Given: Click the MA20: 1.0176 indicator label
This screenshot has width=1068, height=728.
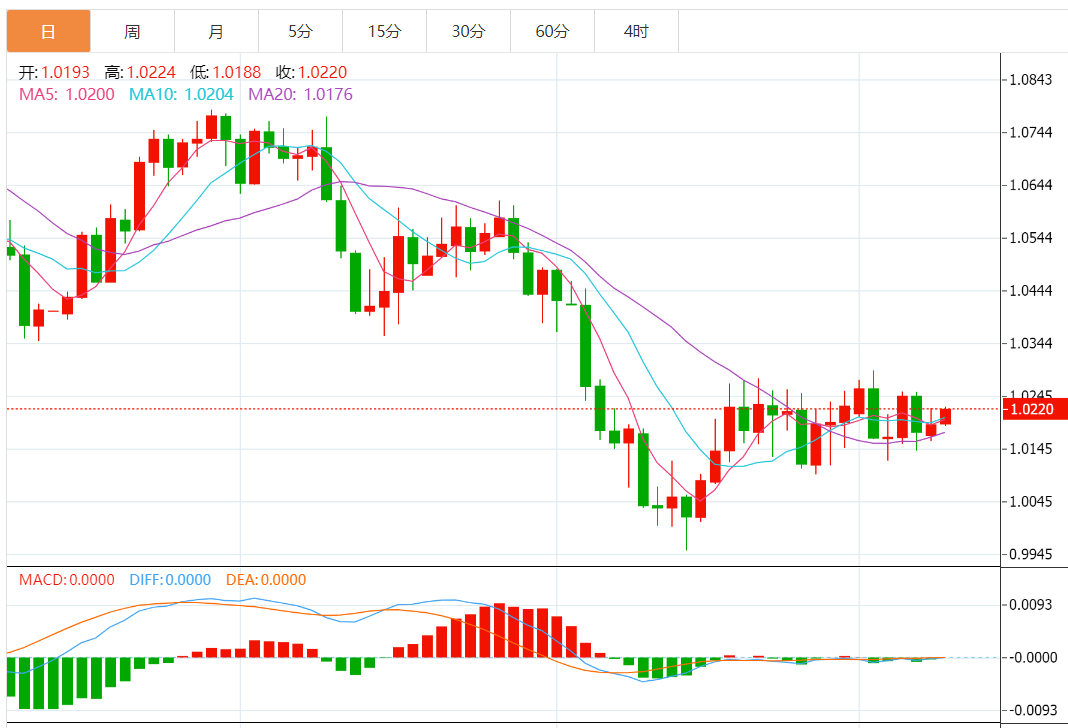Looking at the screenshot, I should click(x=300, y=95).
